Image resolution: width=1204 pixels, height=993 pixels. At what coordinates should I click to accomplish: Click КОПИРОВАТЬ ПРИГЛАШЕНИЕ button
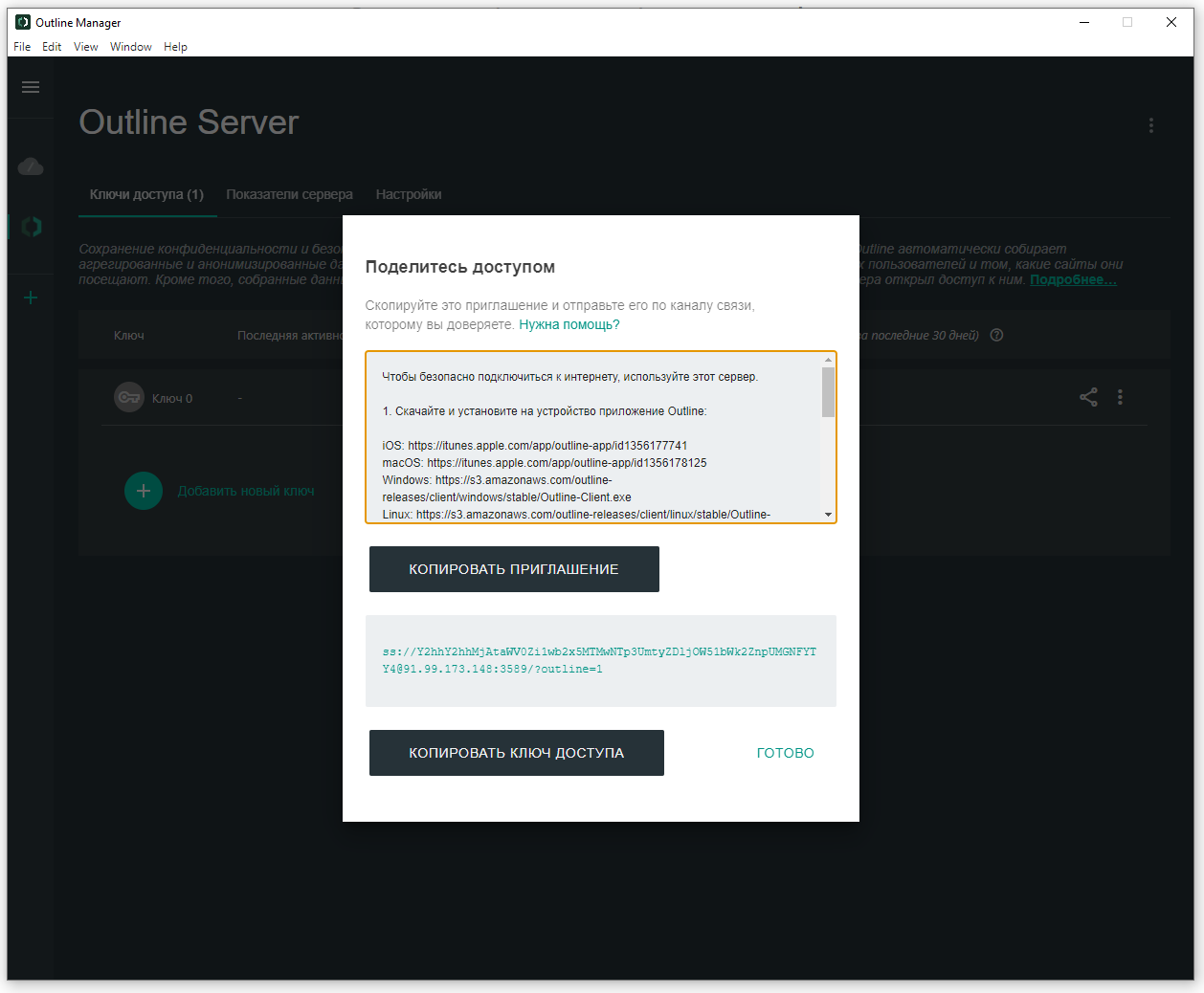[514, 569]
